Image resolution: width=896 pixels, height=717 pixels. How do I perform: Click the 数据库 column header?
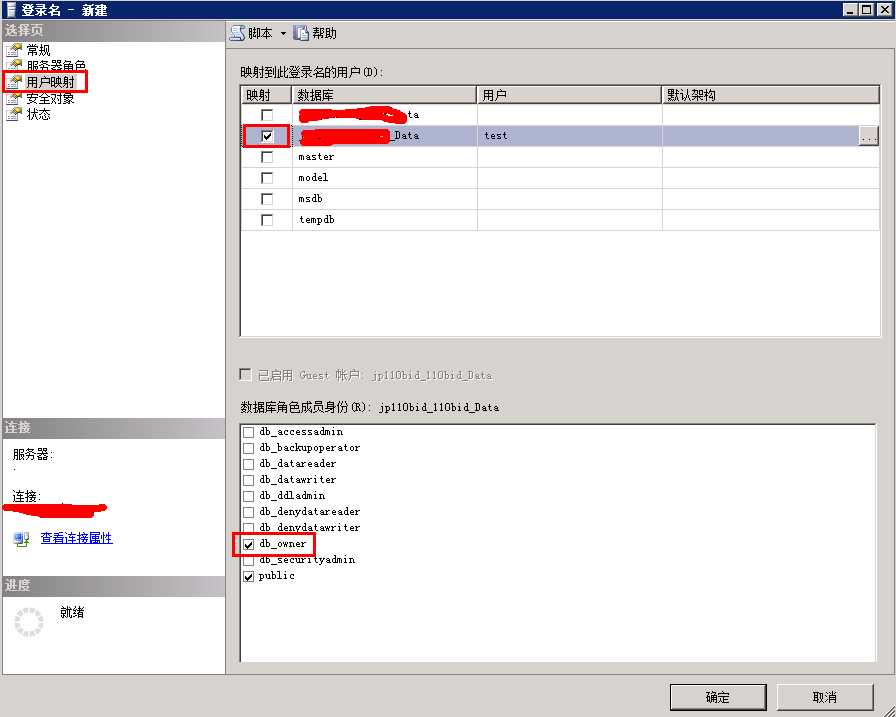coord(384,95)
